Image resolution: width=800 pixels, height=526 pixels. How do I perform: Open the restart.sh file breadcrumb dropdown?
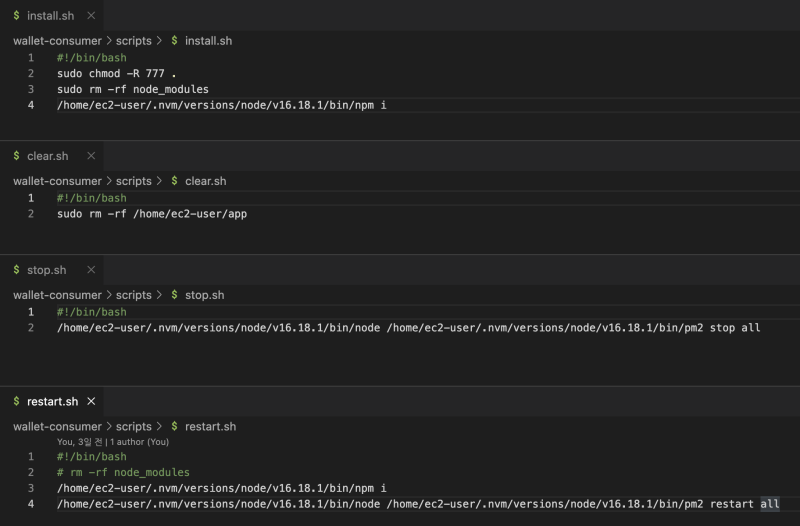(x=210, y=426)
